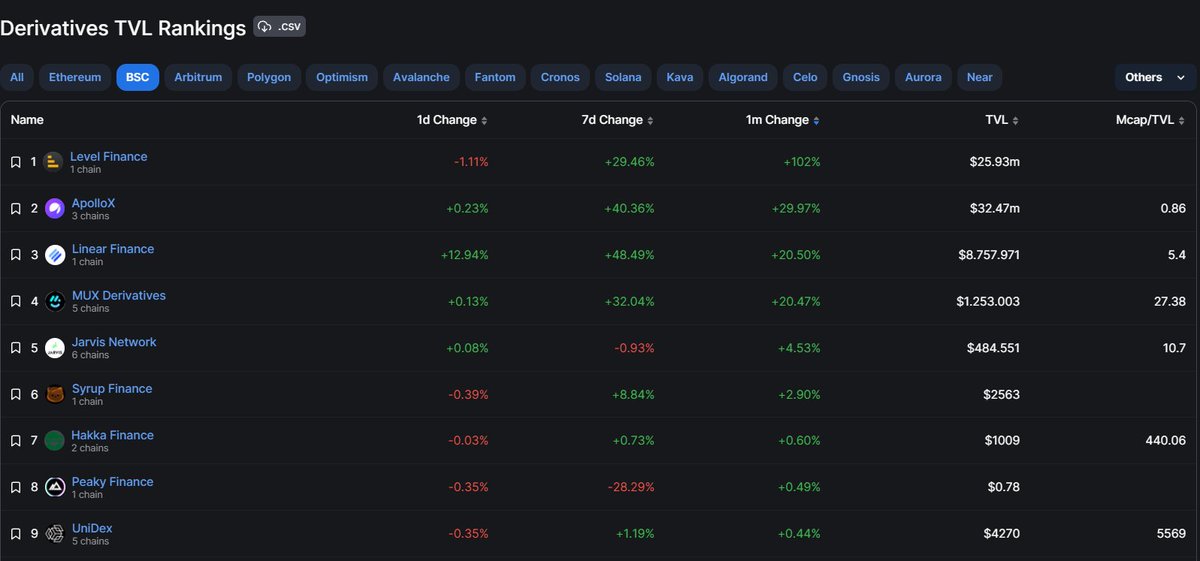Screen dimensions: 1200x561
Task: Select the All chains filter
Action: tap(17, 77)
